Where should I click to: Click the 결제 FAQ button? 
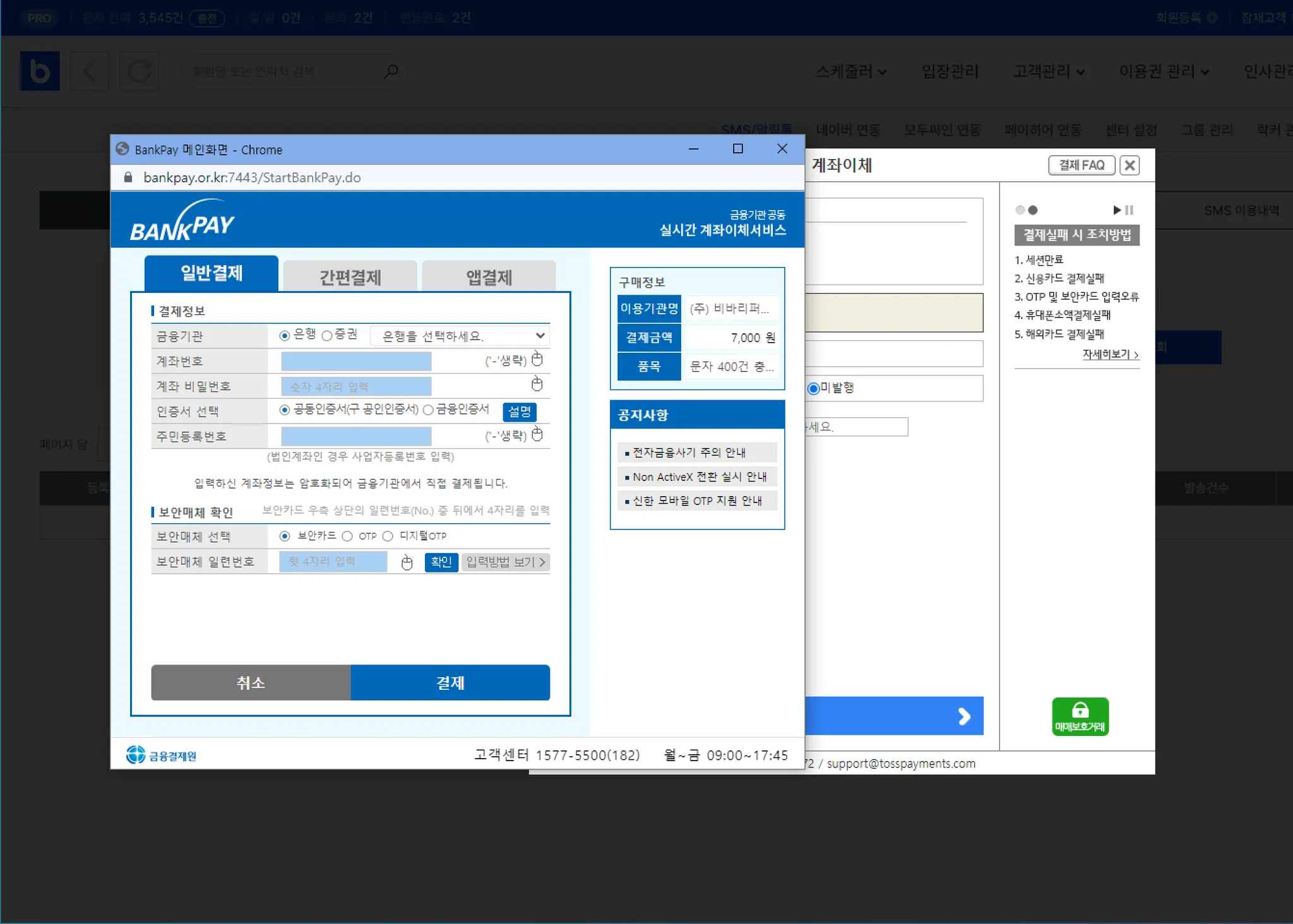tap(1081, 165)
